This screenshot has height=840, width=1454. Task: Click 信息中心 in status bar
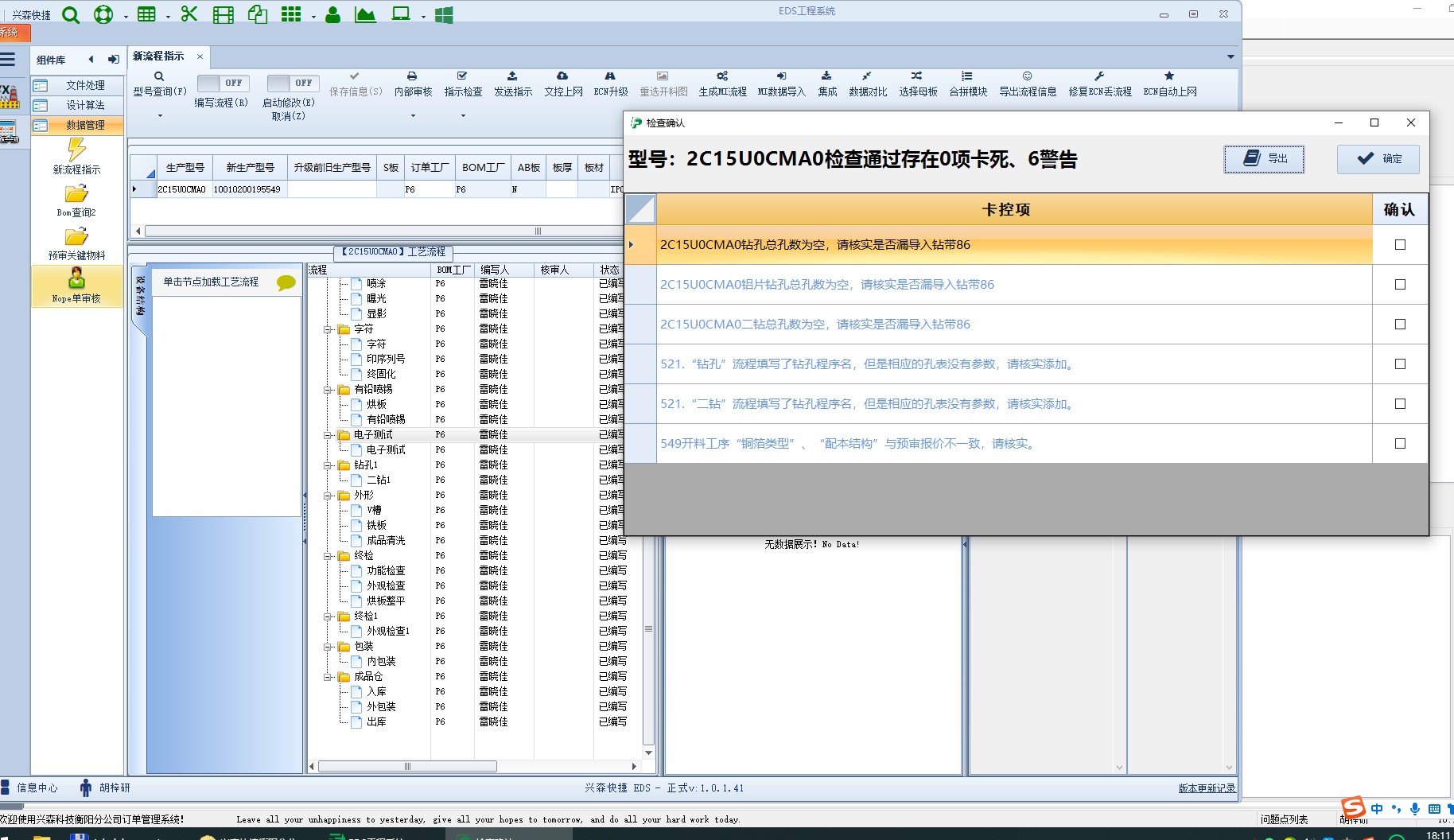coord(29,787)
